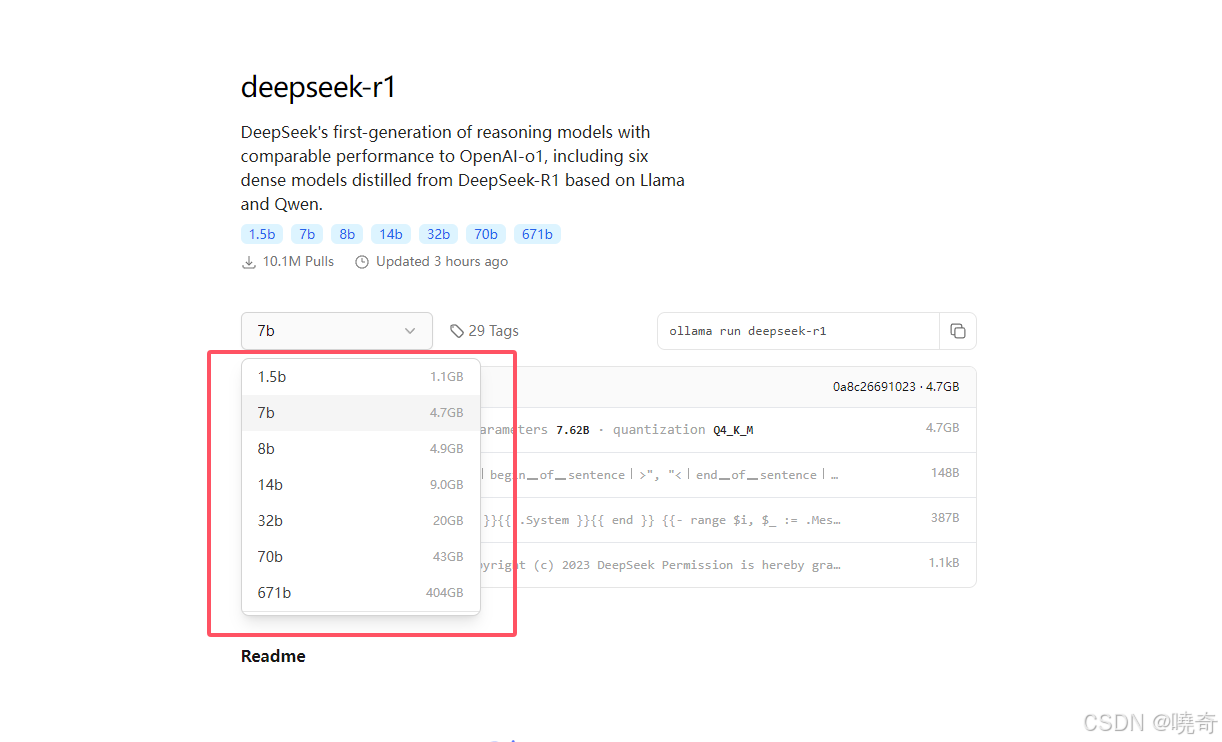This screenshot has width=1222, height=742.
Task: Click the model description paragraph
Action: [463, 168]
